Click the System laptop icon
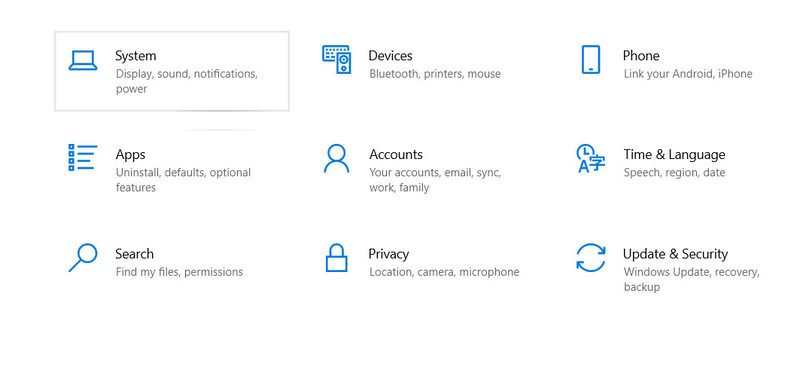The image size is (800, 373). click(83, 60)
